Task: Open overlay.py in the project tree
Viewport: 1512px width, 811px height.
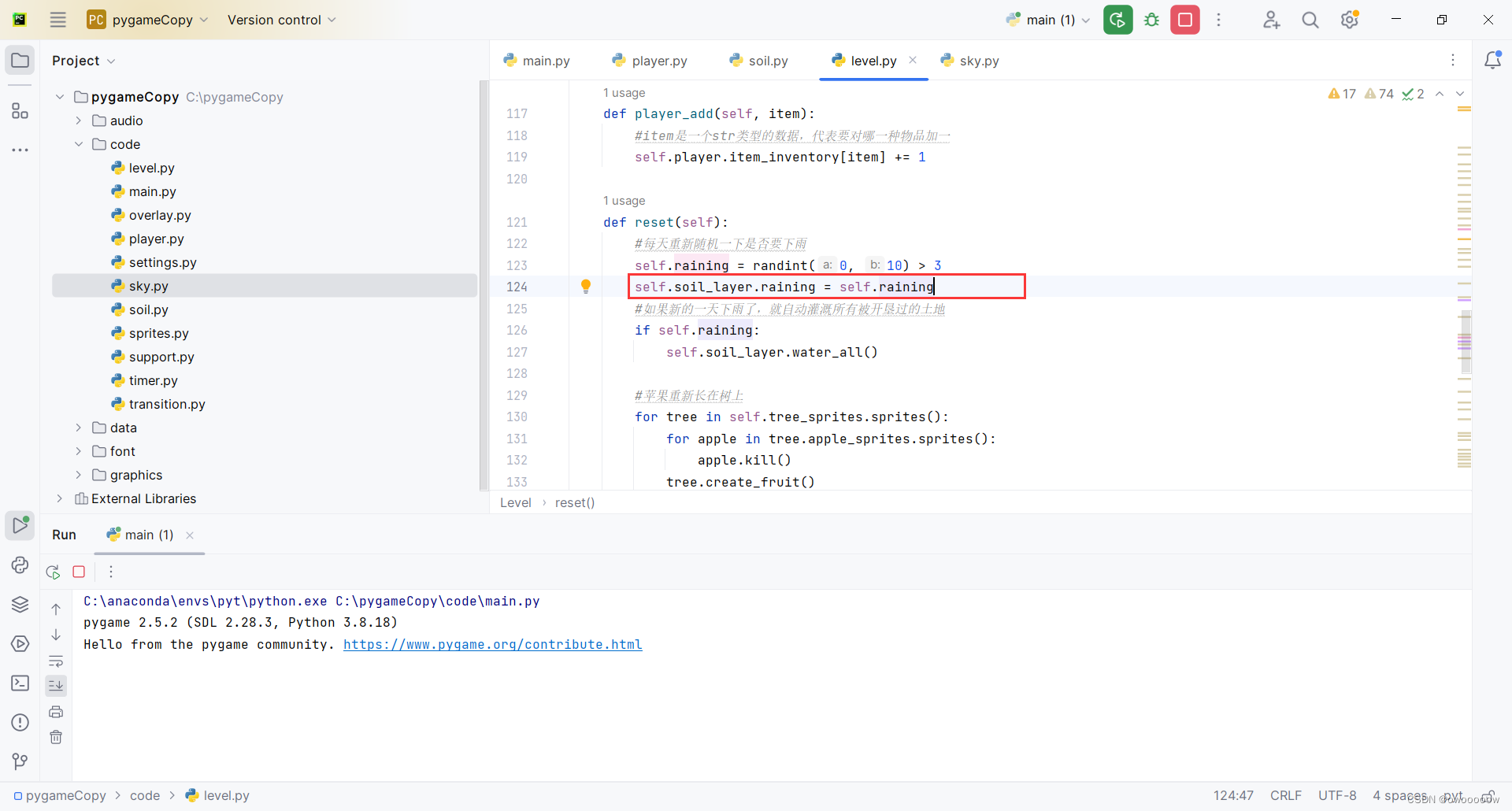Action: pos(160,215)
